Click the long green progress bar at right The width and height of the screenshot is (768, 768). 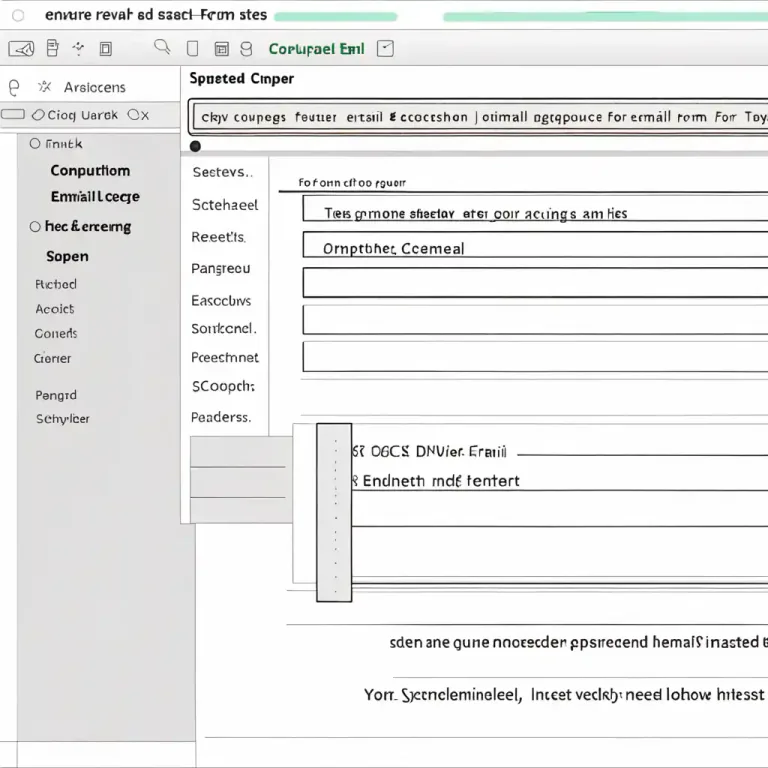point(605,17)
